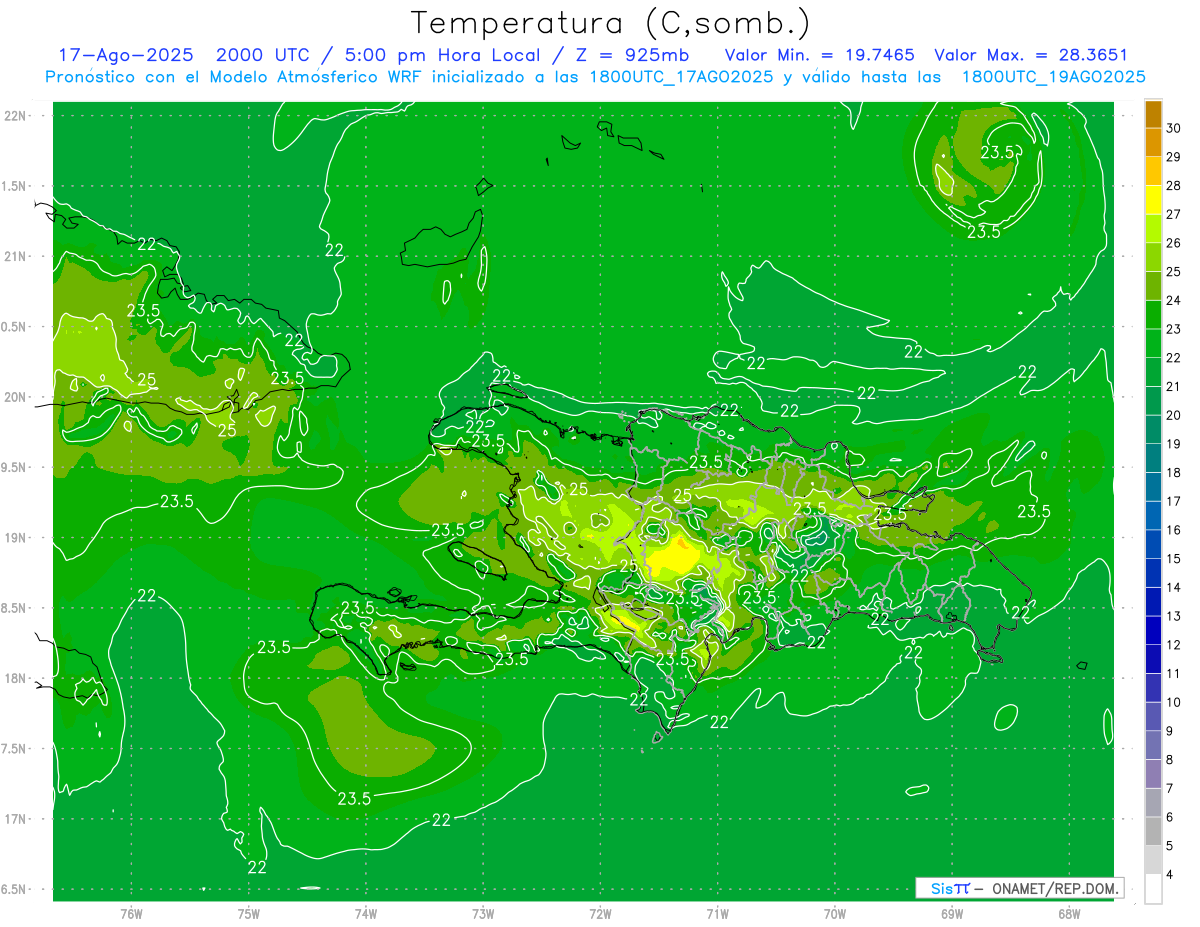Click the "72W" longitude label
The image size is (1200, 927).
pyautogui.click(x=600, y=913)
